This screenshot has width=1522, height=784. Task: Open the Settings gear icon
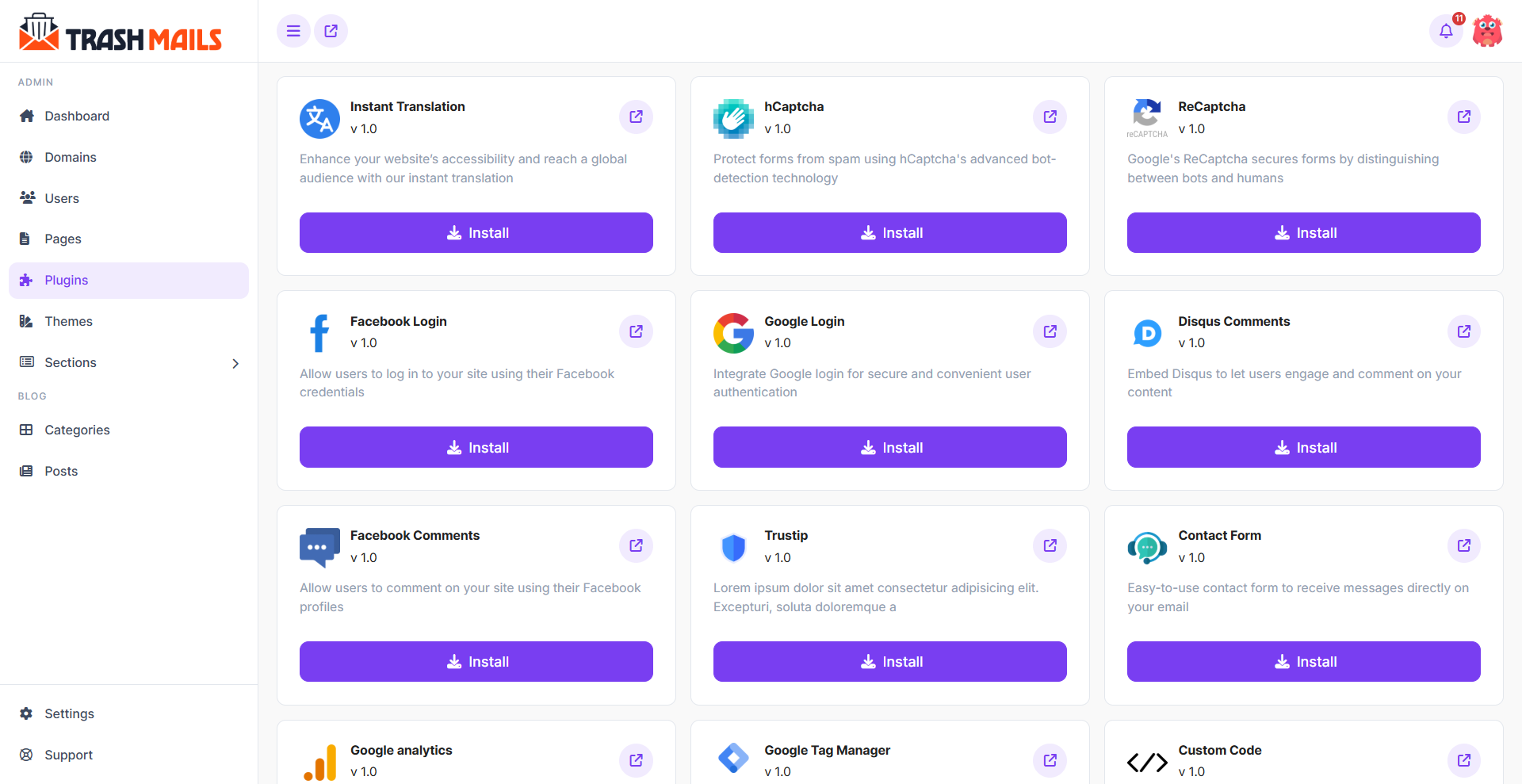(27, 713)
